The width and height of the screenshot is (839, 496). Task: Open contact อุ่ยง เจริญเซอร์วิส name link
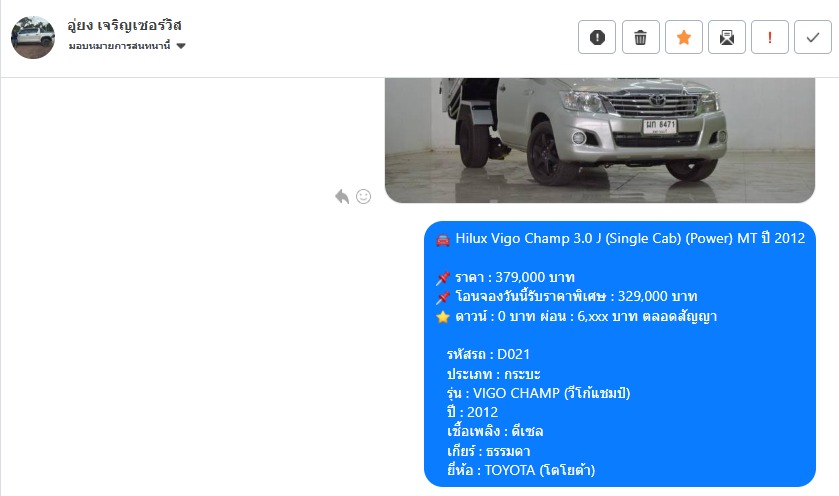(x=125, y=25)
